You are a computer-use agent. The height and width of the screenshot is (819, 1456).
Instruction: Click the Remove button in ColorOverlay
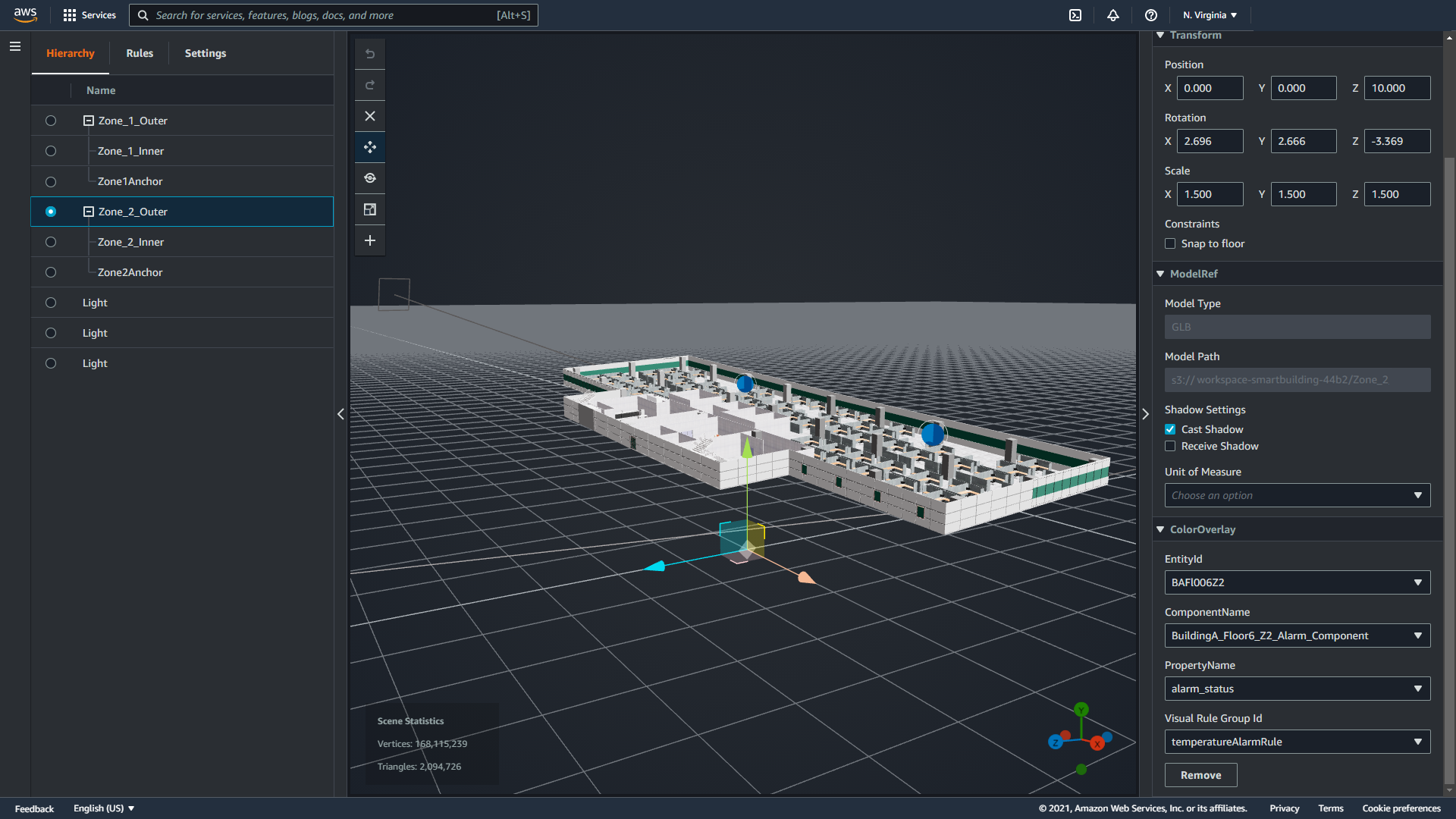point(1200,775)
